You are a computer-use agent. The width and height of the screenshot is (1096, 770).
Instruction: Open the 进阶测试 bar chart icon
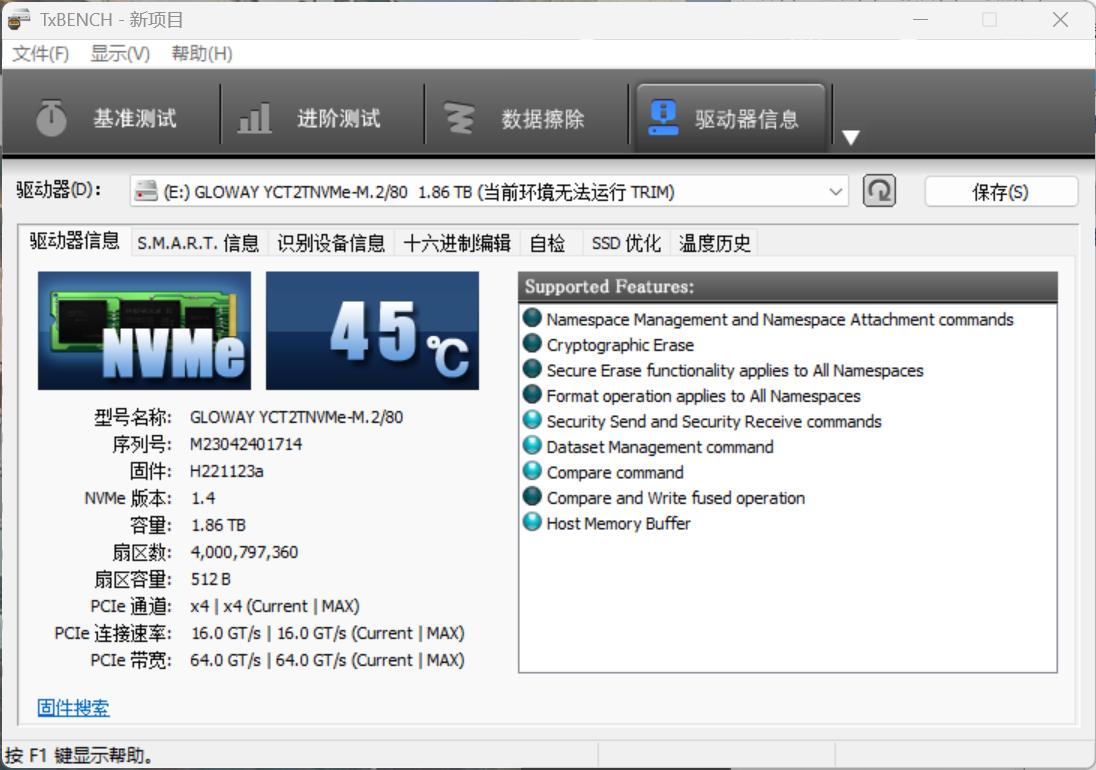tap(253, 115)
